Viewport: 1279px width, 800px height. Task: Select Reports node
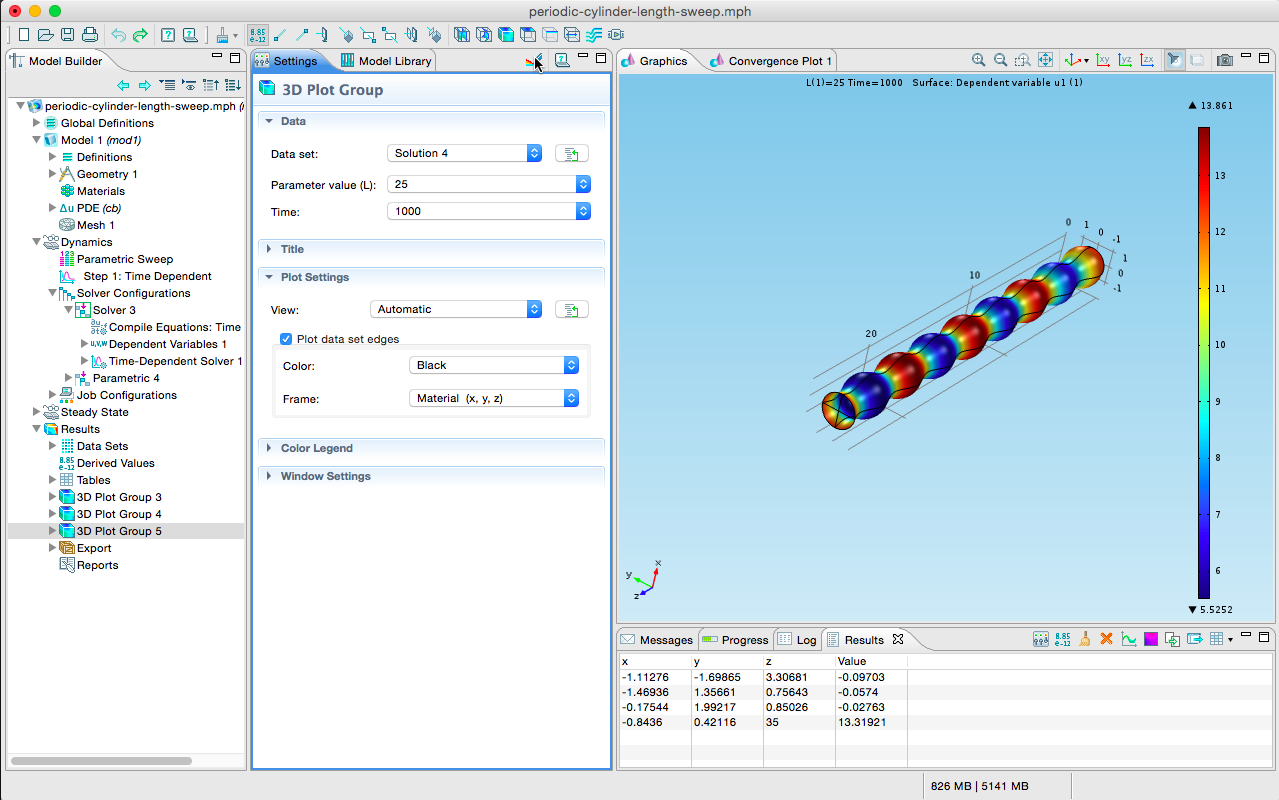[97, 565]
